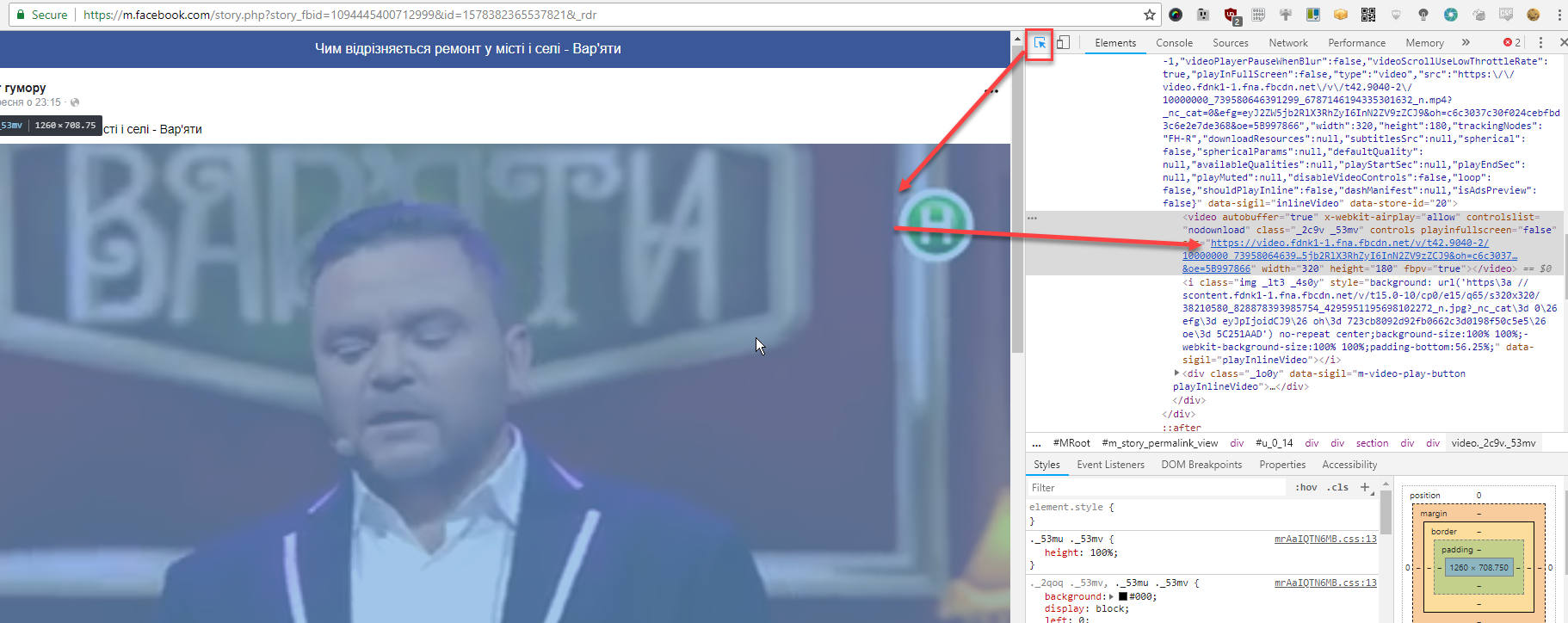Toggle the device toolbar icon
Image resolution: width=1568 pixels, height=623 pixels.
1064,43
